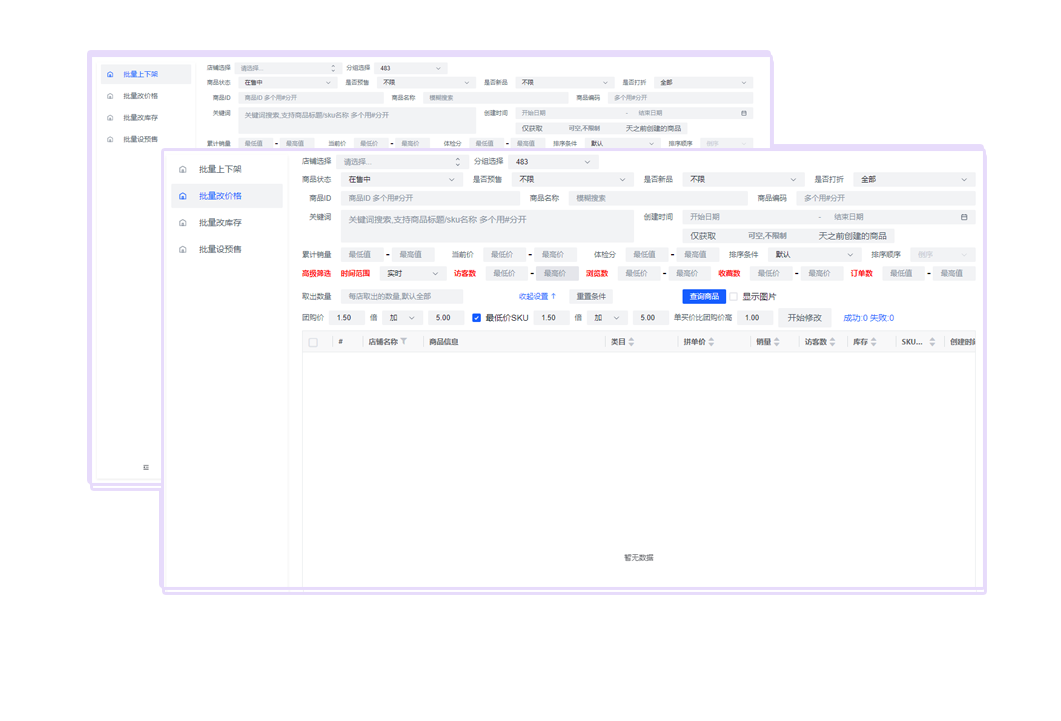Click filter funnel icon on 店铺名称 column

[x=404, y=342]
